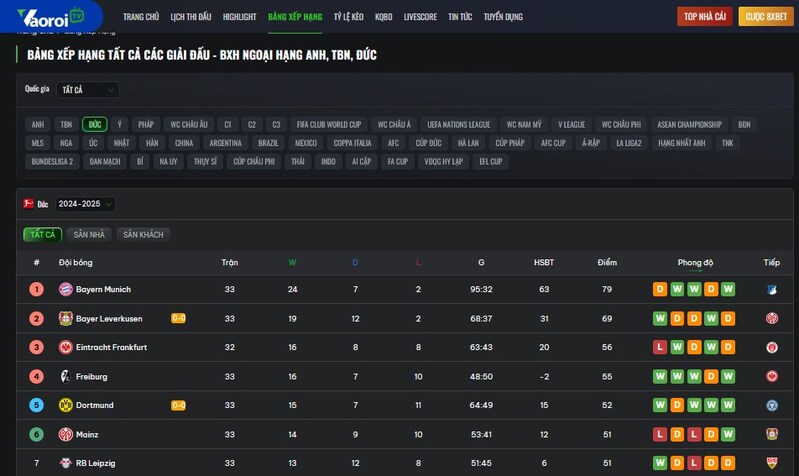This screenshot has width=799, height=476.
Task: Select the EFL CUP filter
Action: pyautogui.click(x=491, y=162)
